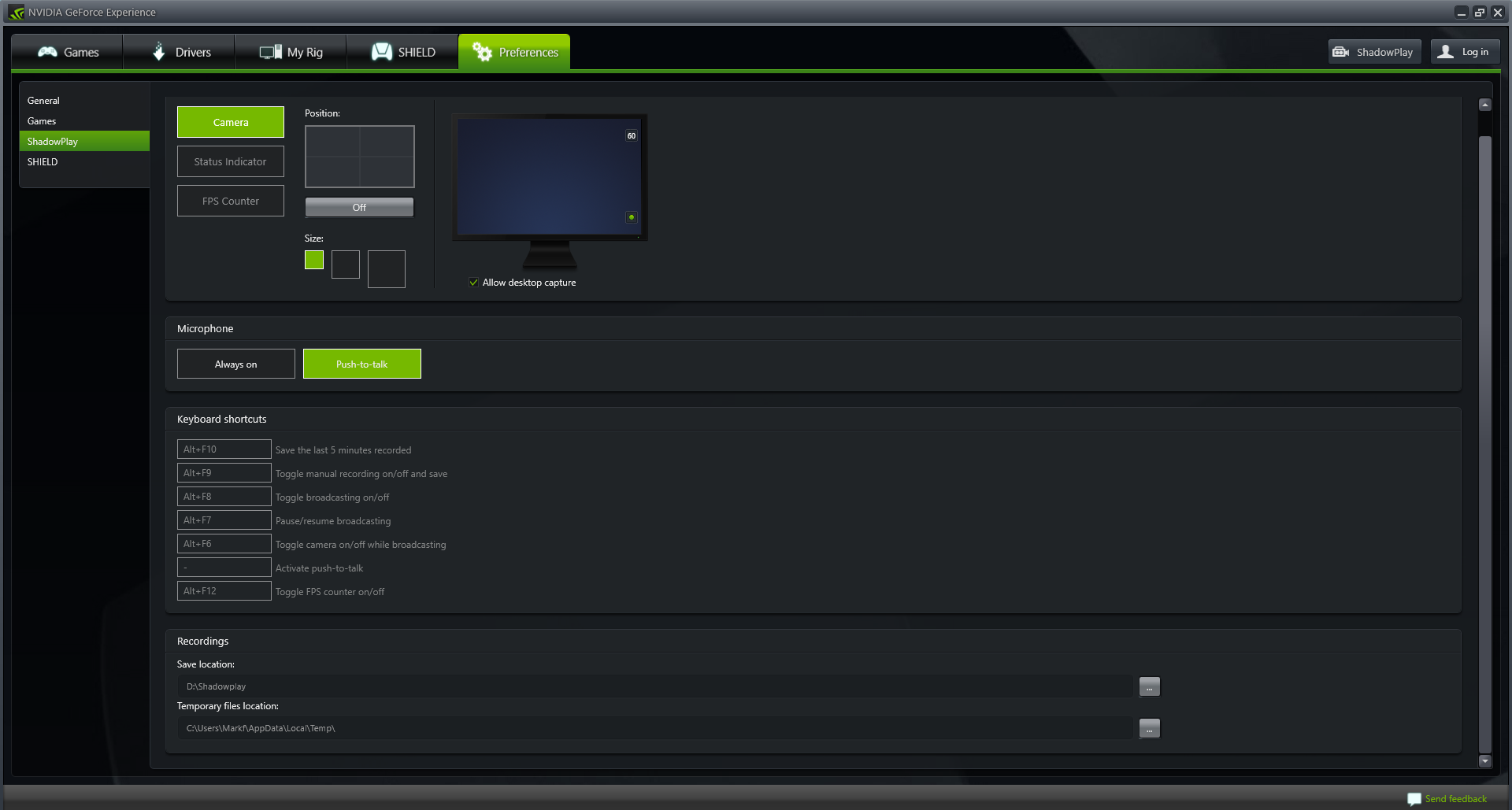Select the medium camera size box

pos(346,264)
